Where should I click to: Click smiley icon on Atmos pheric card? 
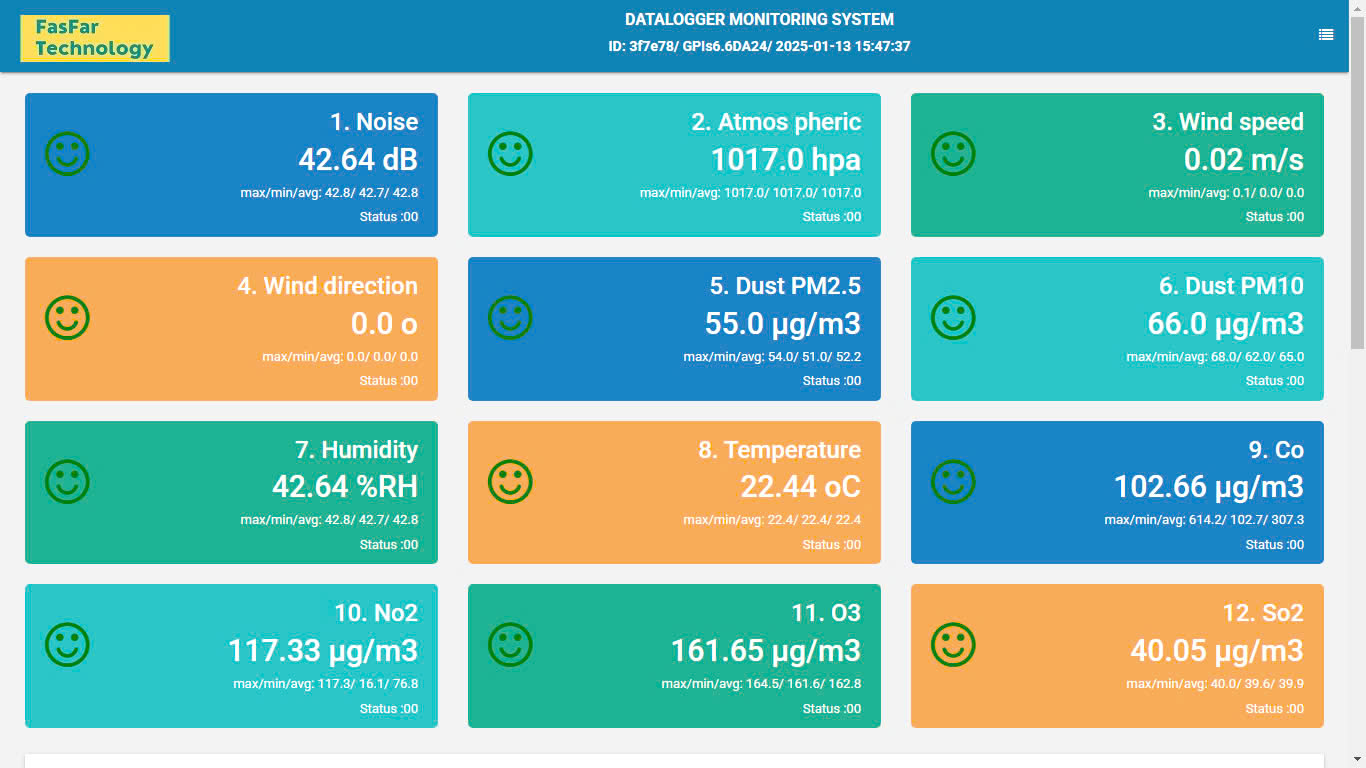[510, 154]
